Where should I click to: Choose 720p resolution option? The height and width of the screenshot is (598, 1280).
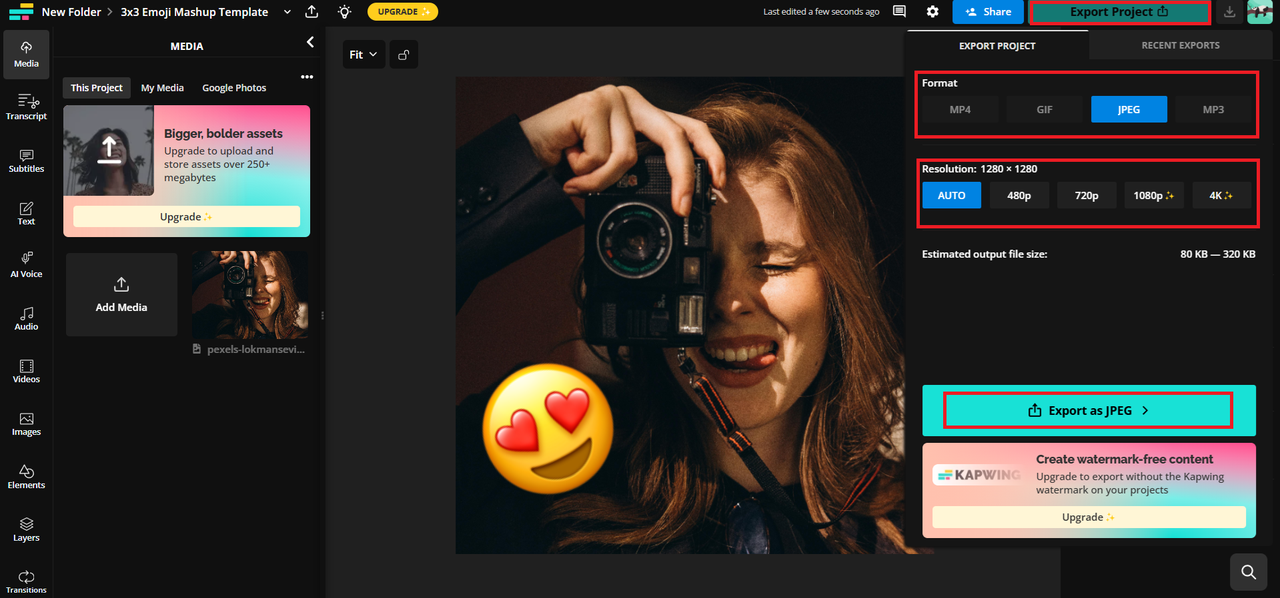[x=1086, y=195]
